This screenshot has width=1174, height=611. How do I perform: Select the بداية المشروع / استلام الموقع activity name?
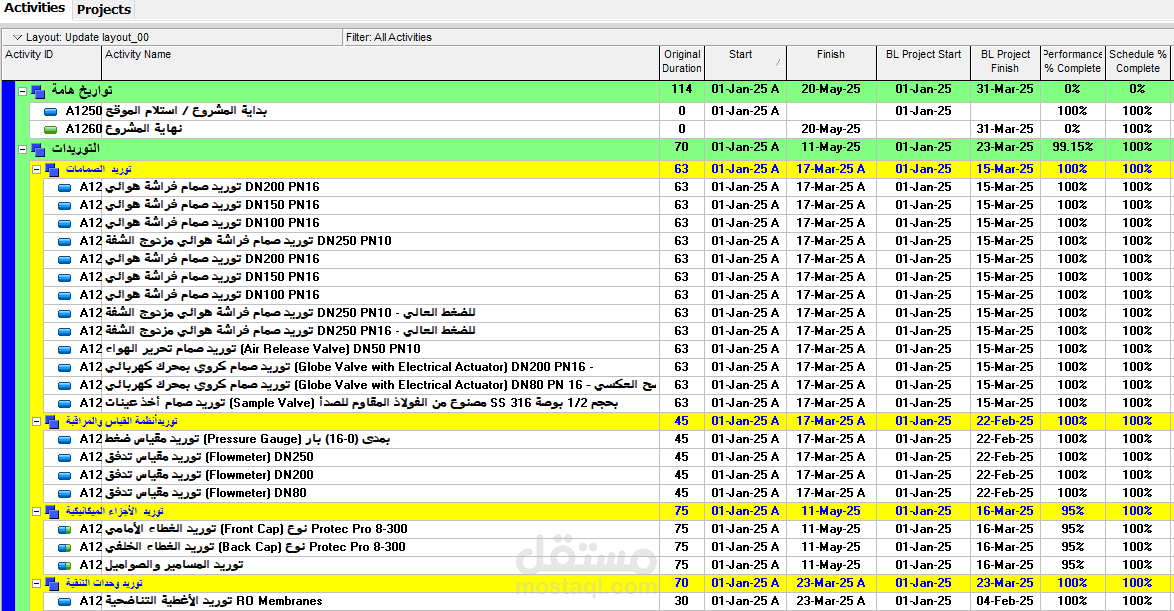[186, 111]
